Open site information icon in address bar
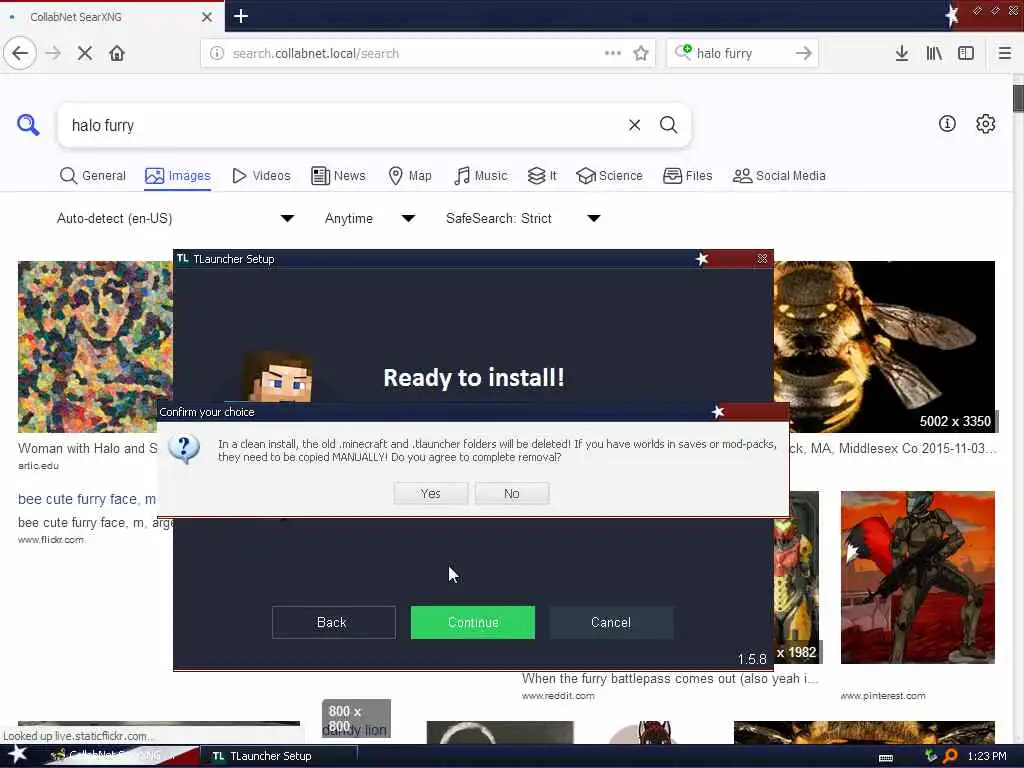 click(x=216, y=53)
